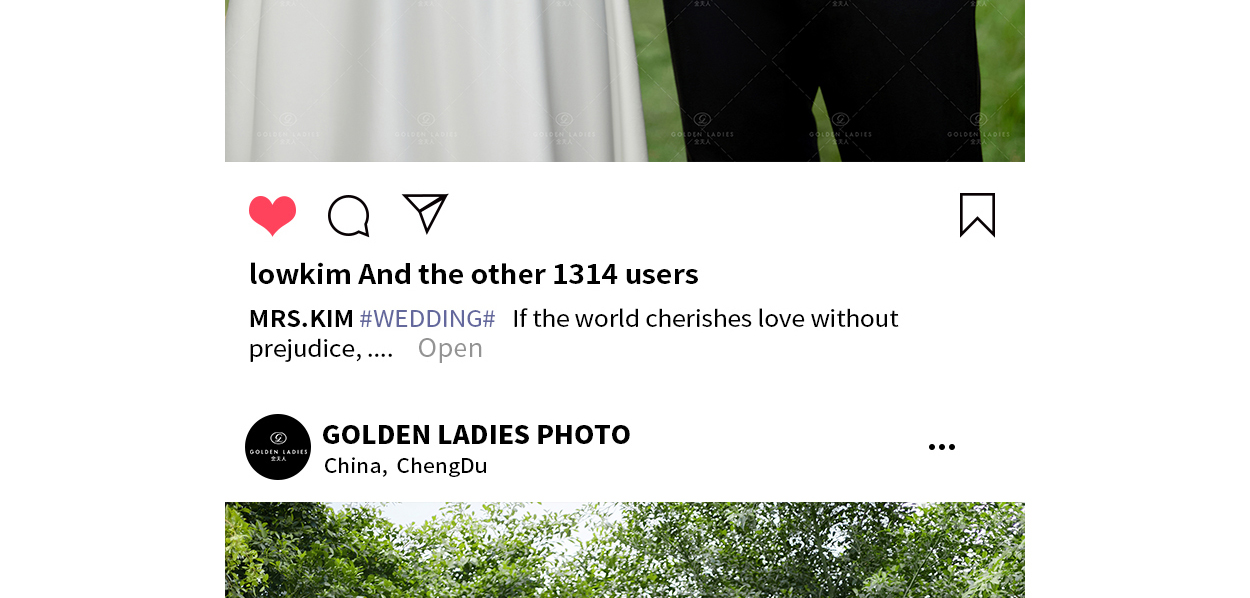Expand the caption with Open
Viewport: 1250px width, 598px height.
pos(450,348)
